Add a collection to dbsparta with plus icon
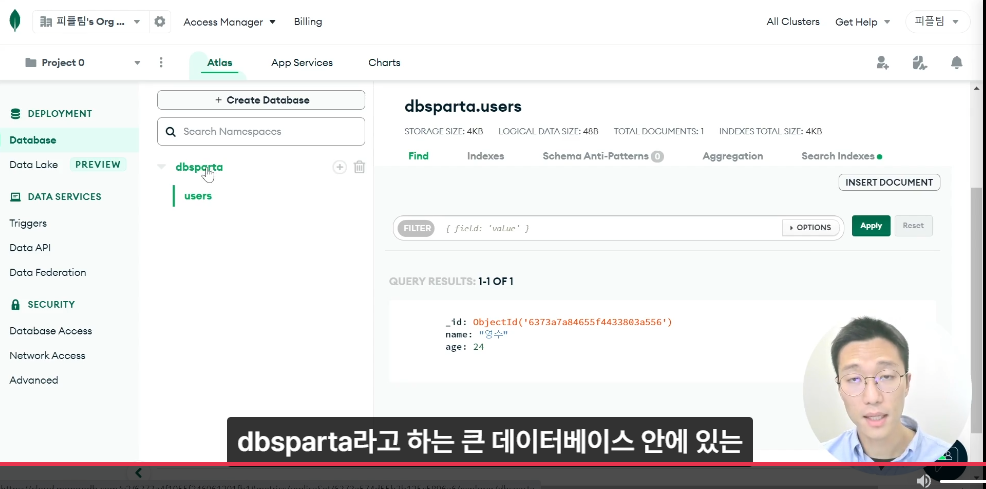Viewport: 986px width, 489px height. (340, 167)
